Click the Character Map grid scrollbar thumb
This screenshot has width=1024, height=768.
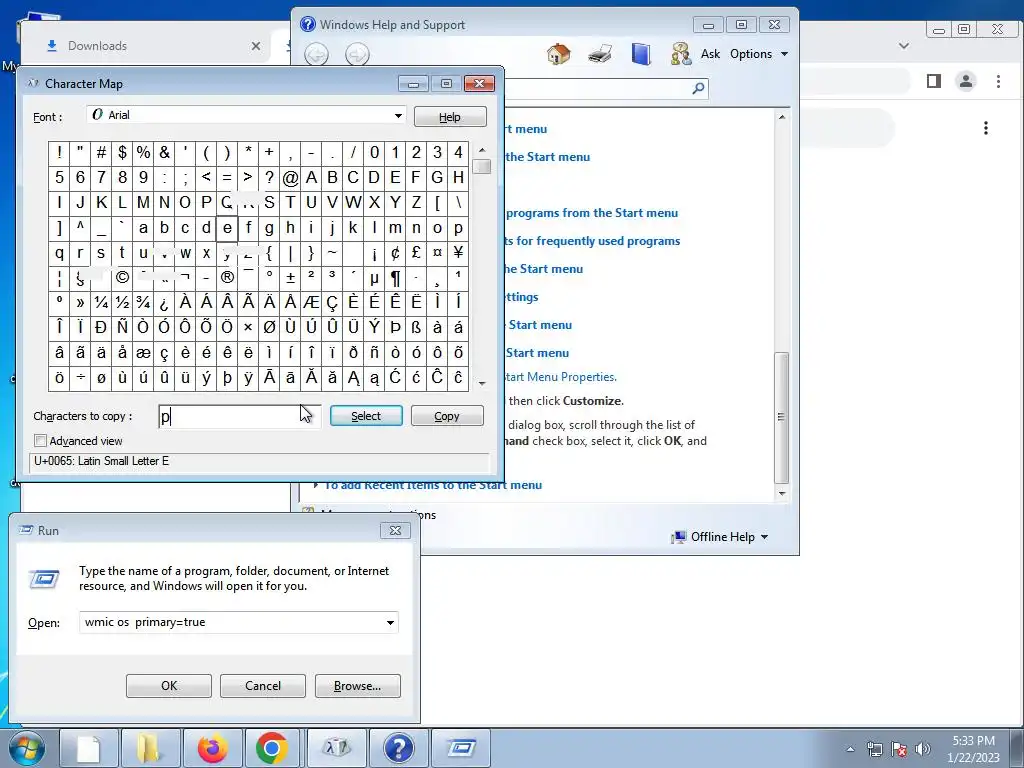pyautogui.click(x=482, y=167)
